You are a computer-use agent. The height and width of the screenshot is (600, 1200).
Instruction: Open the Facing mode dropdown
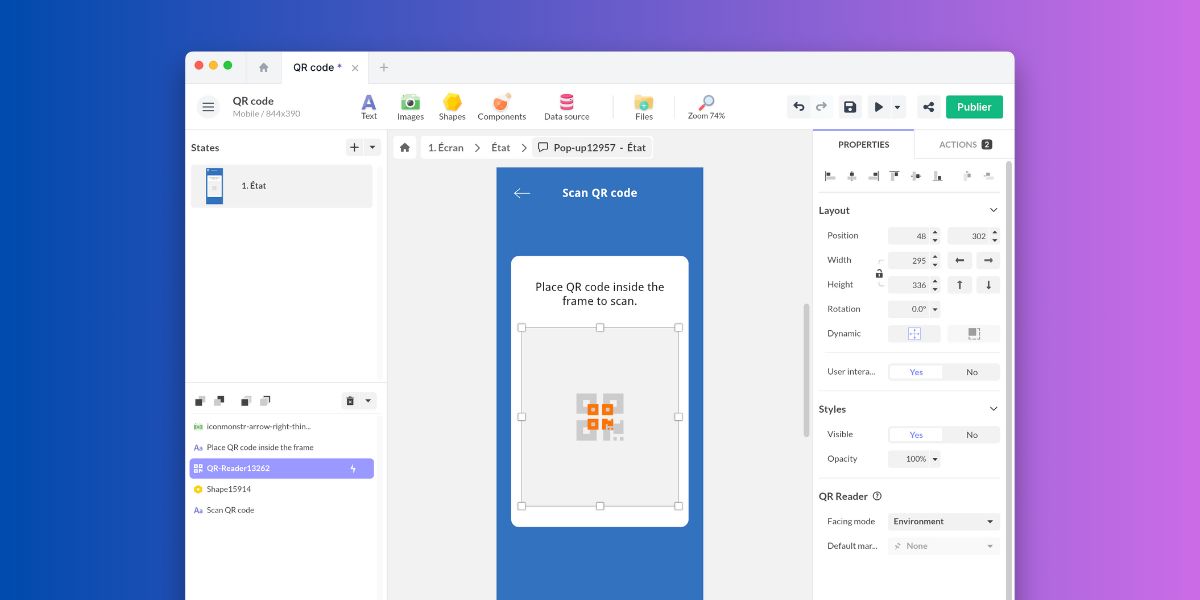point(944,521)
